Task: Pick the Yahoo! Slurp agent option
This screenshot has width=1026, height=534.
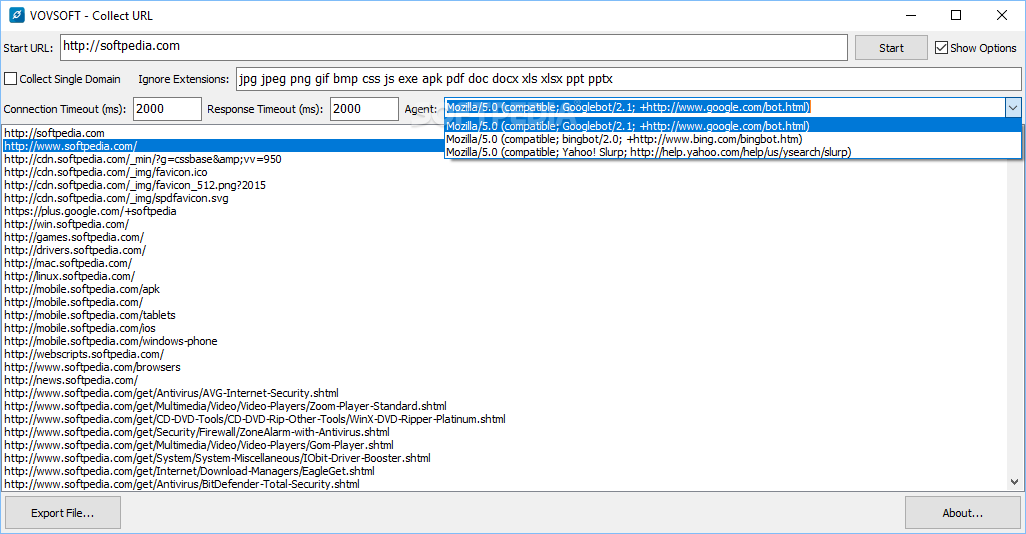Action: (732, 152)
